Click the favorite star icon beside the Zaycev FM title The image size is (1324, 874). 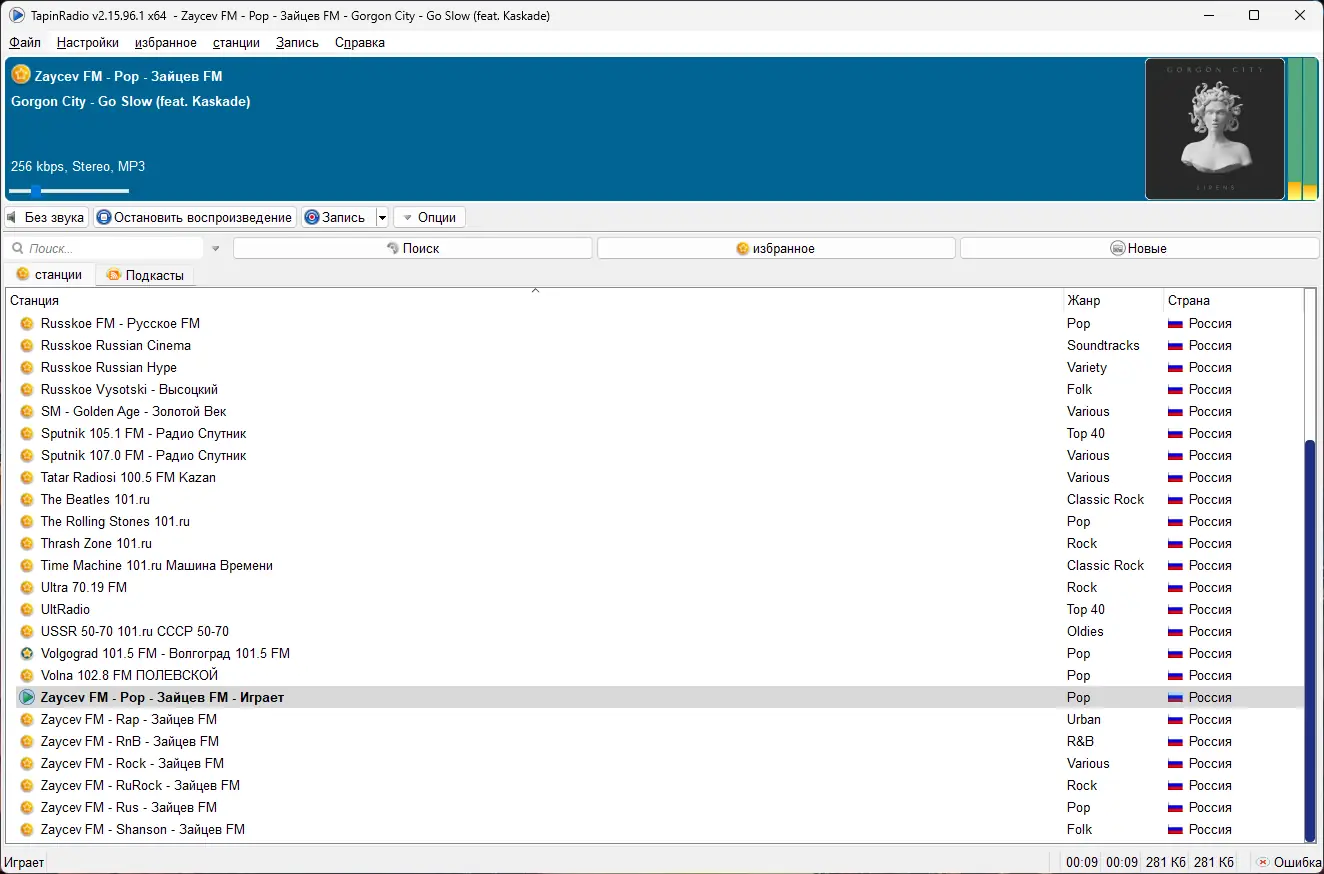click(x=20, y=74)
